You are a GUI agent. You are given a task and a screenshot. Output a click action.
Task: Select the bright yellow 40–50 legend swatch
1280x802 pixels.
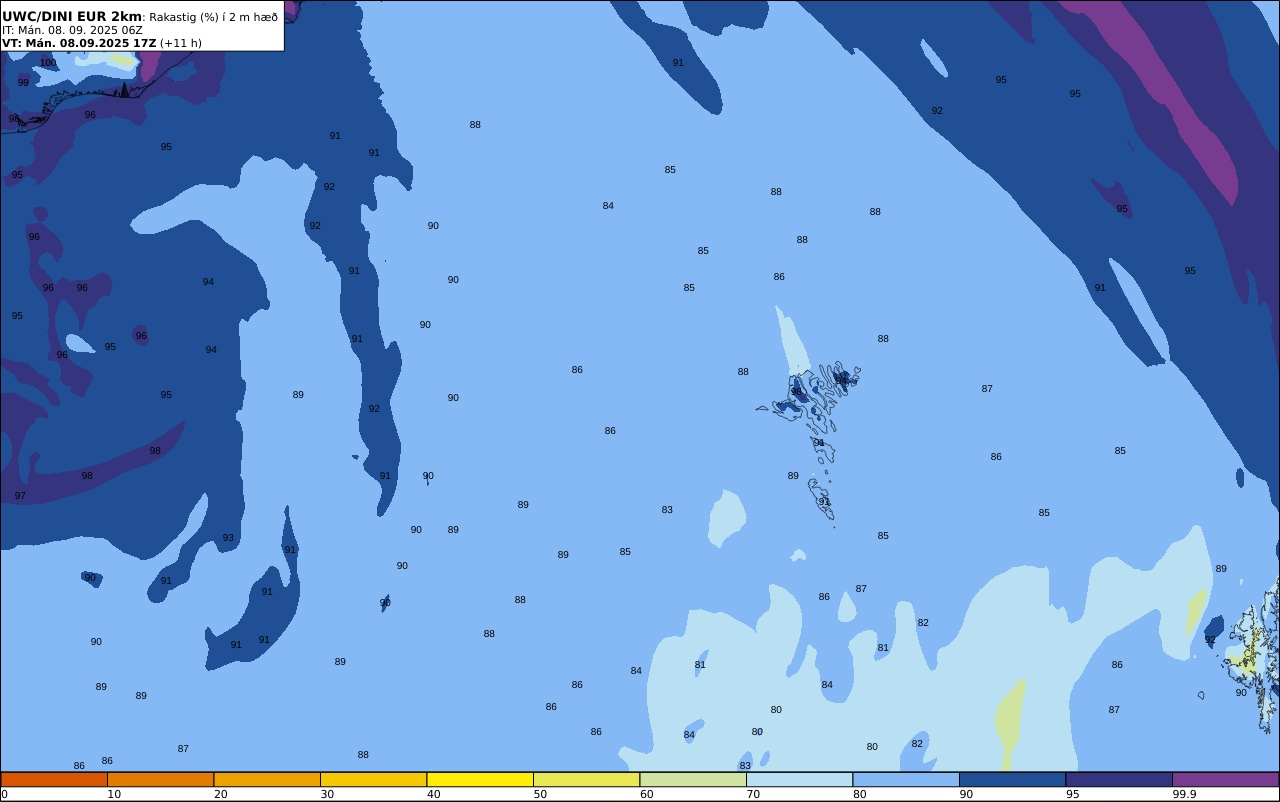coord(480,779)
